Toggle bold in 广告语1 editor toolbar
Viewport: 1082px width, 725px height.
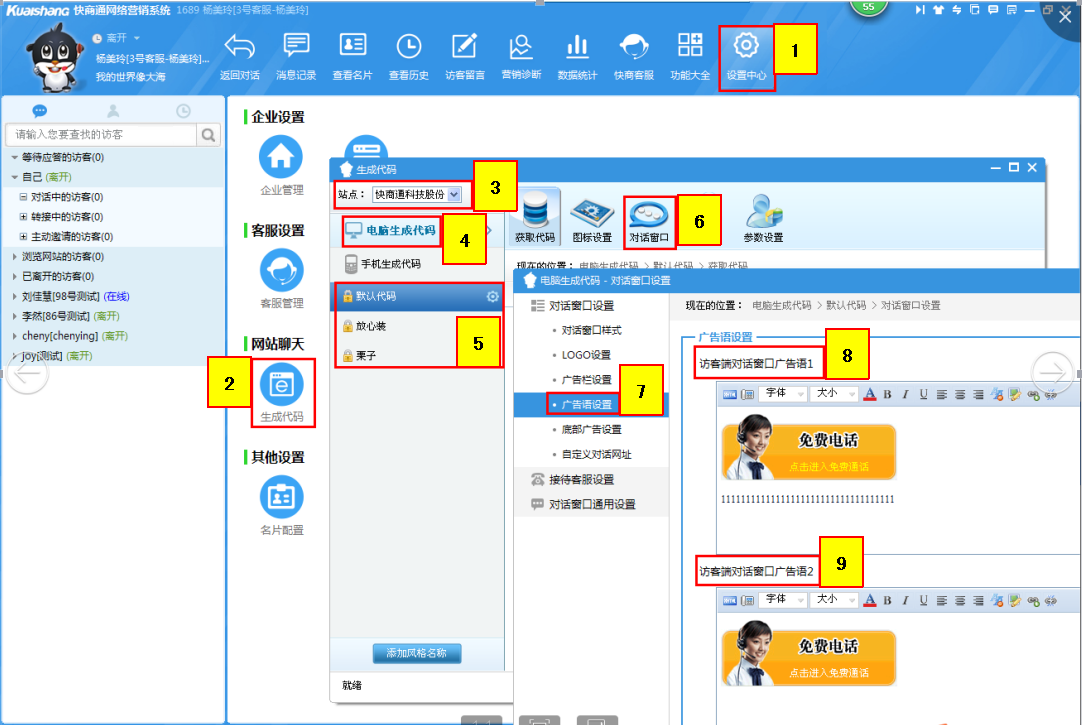click(887, 395)
